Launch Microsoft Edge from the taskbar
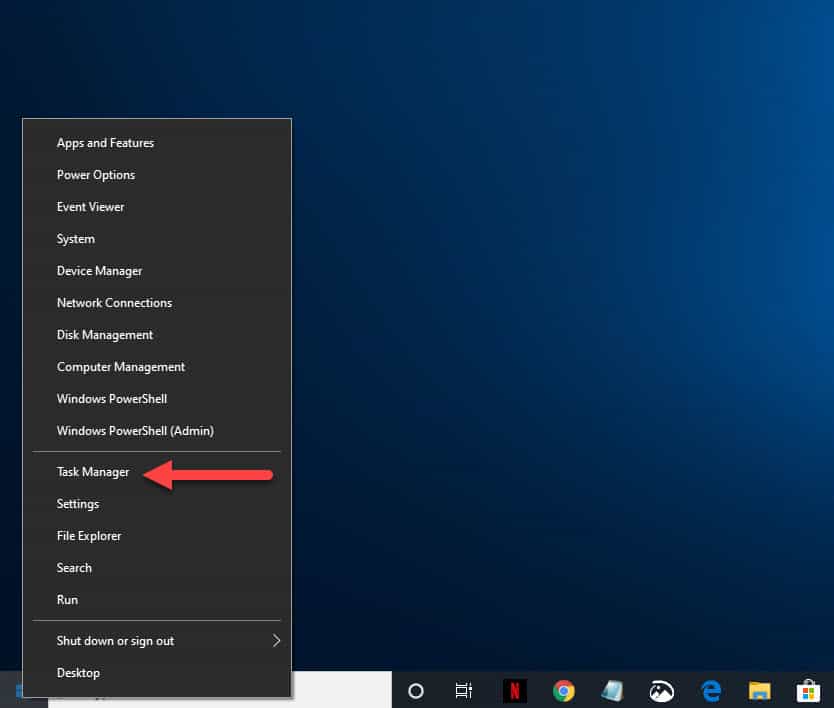This screenshot has height=708, width=834. coord(711,691)
